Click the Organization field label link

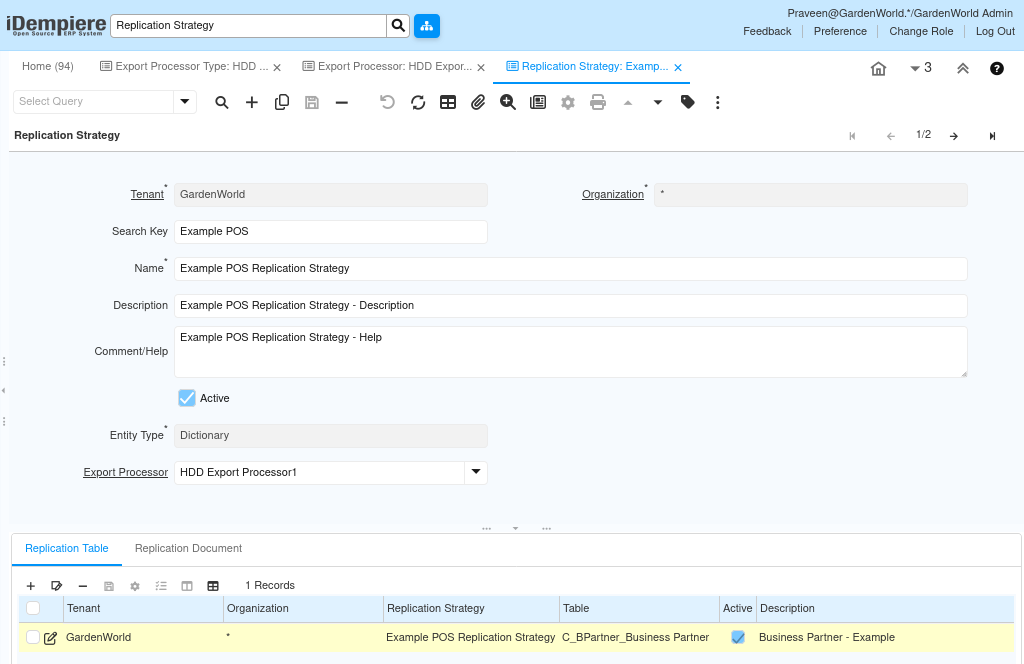pos(613,195)
